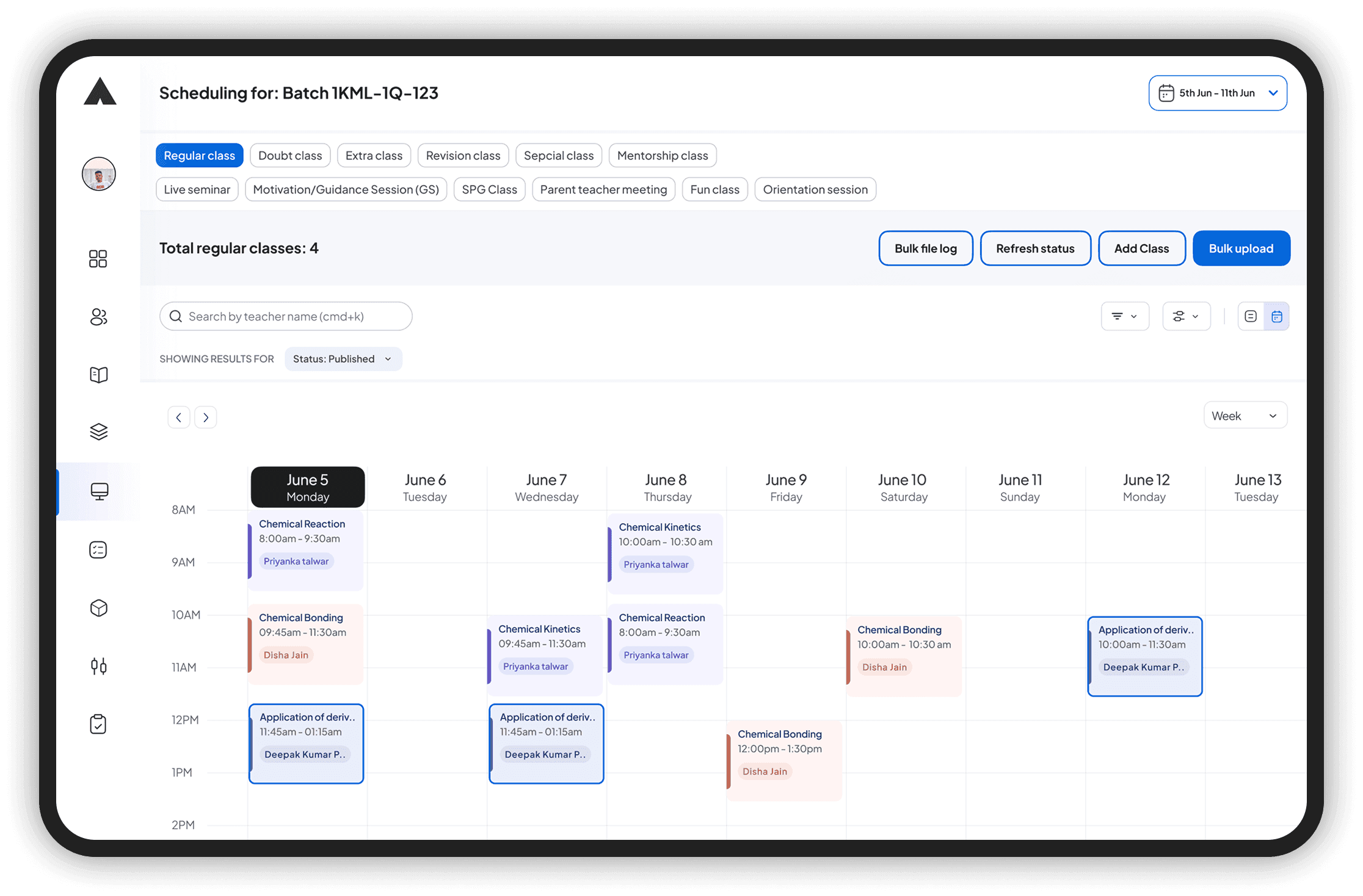Open the Week view dropdown
Image resolution: width=1363 pixels, height=896 pixels.
[1245, 416]
